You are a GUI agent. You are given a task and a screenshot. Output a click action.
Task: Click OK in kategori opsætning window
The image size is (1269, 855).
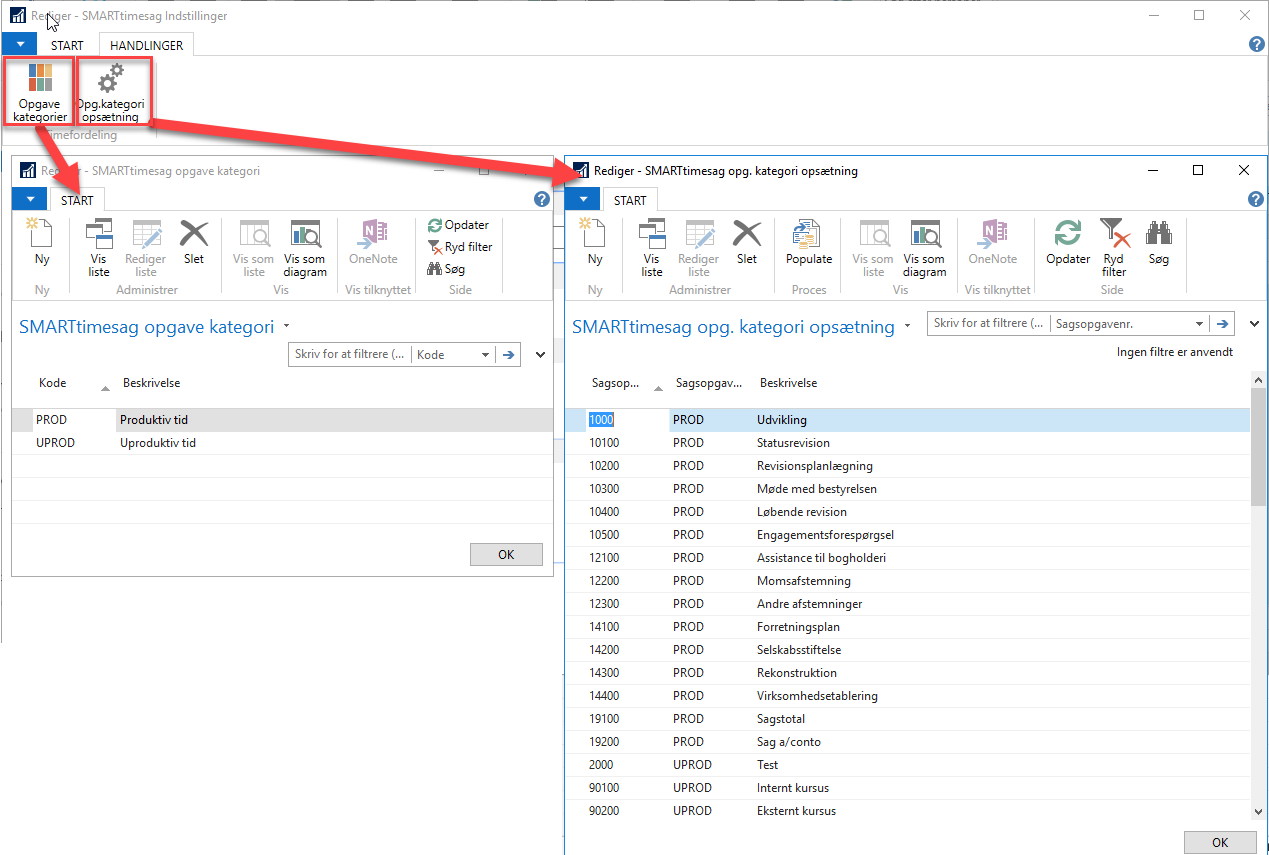click(1220, 842)
